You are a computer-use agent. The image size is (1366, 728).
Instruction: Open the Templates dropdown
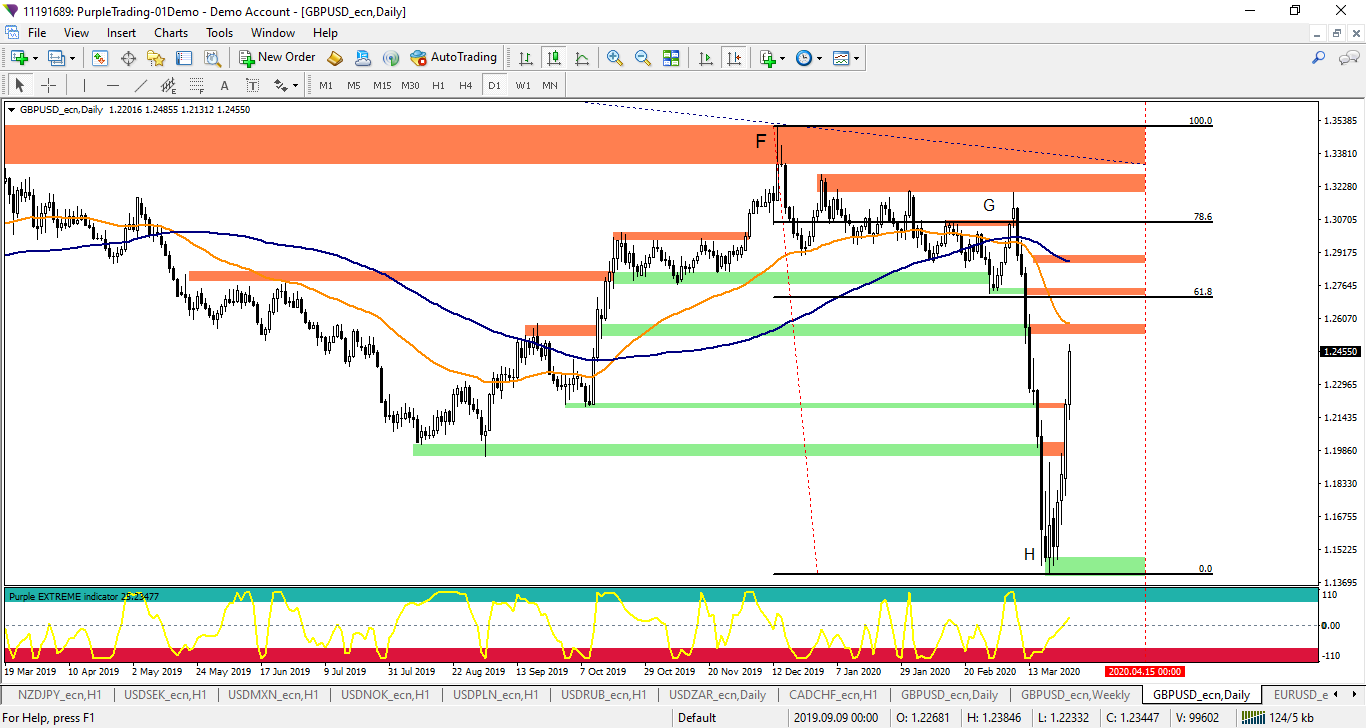(x=846, y=58)
